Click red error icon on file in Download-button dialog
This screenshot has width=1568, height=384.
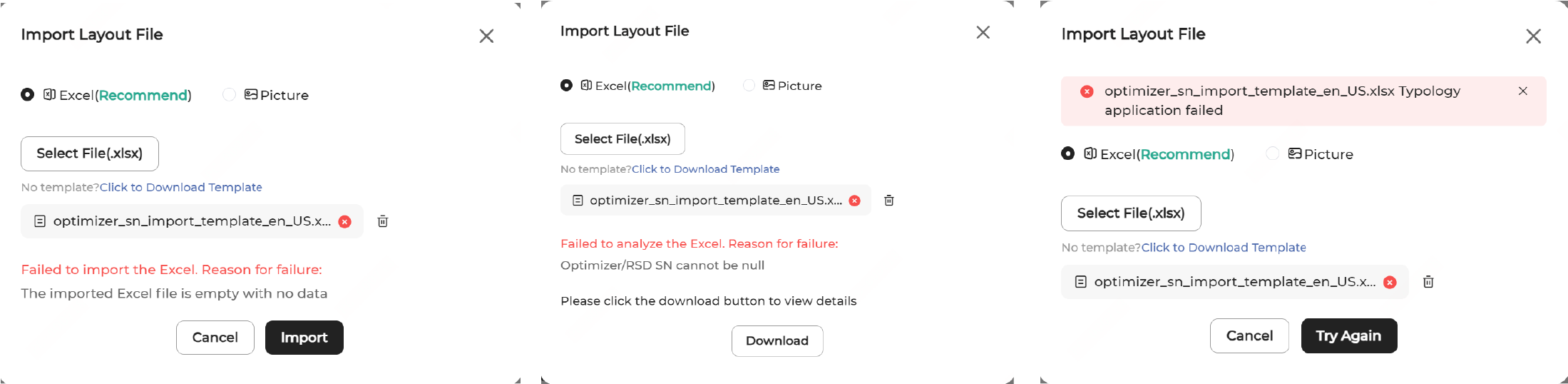(x=855, y=201)
